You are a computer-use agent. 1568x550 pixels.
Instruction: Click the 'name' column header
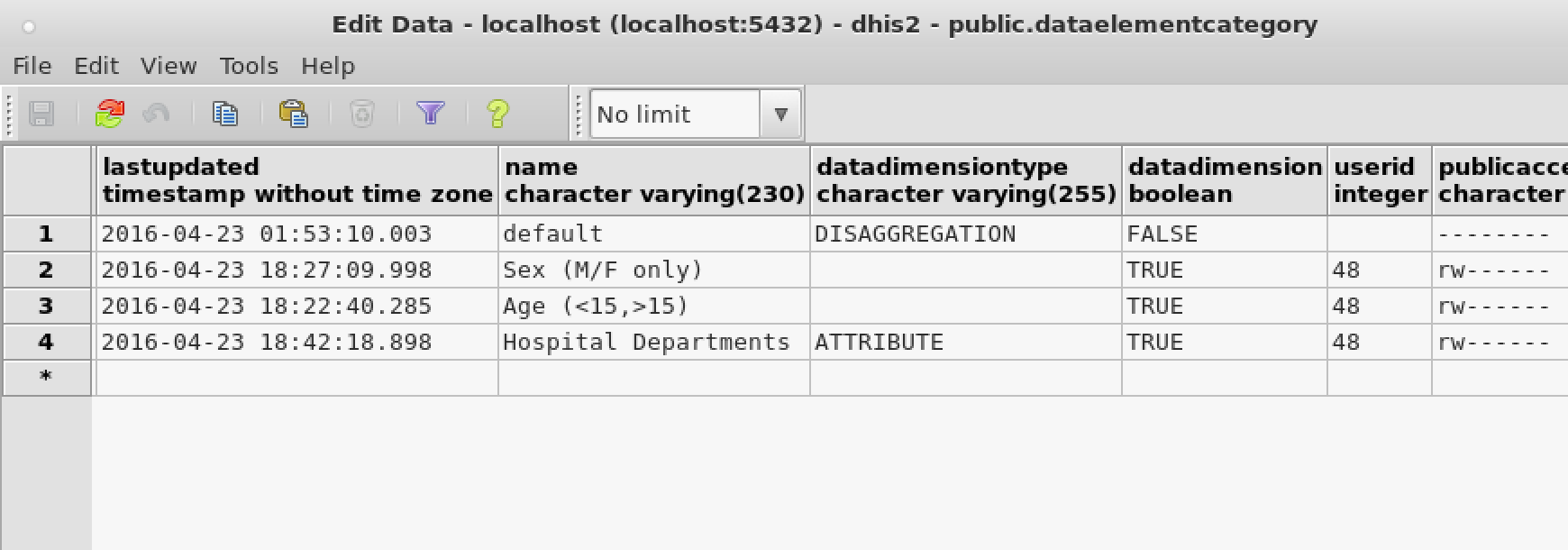tap(653, 180)
